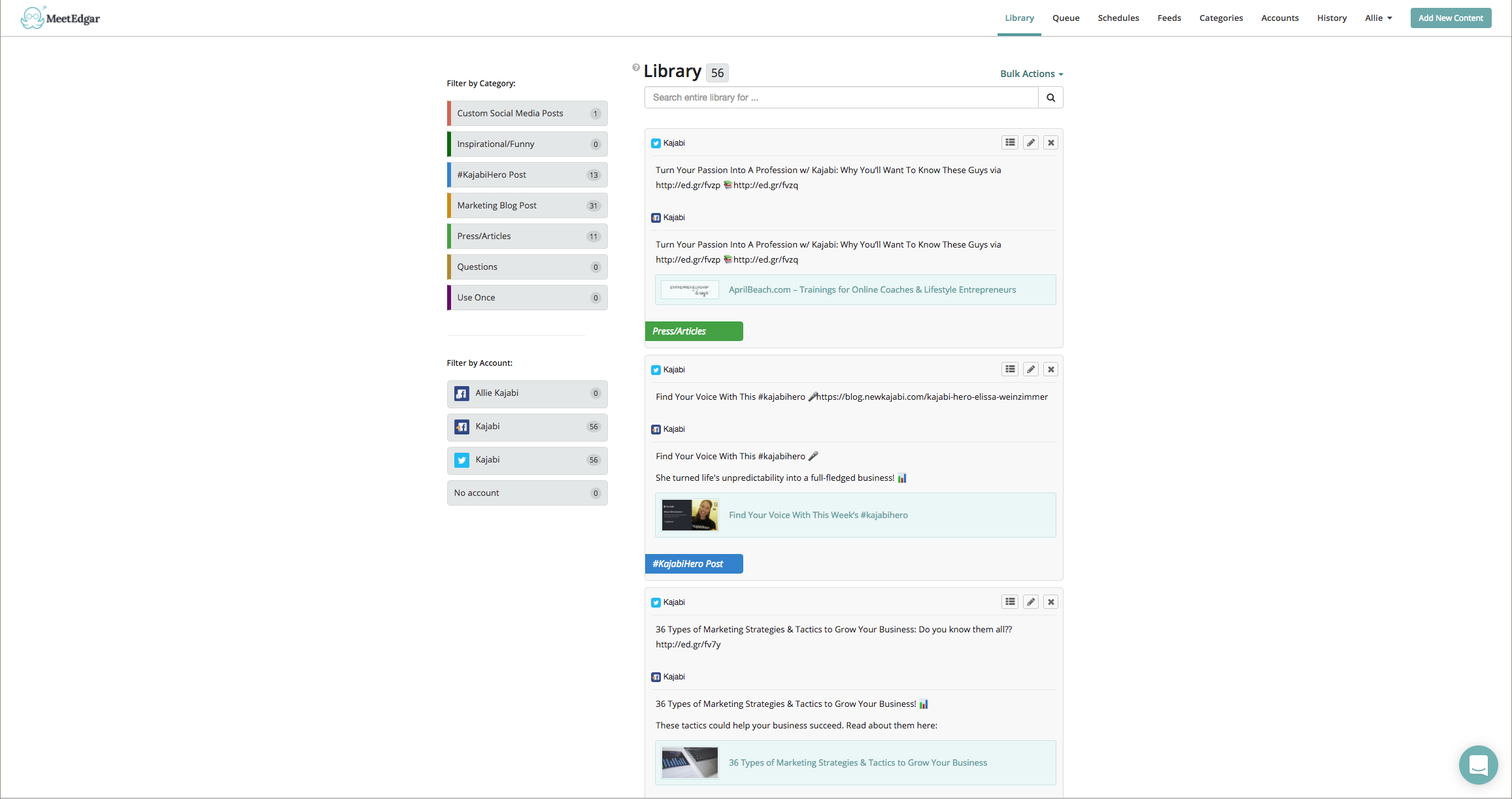Open the chat support bubble
Screen dimensions: 1512x799
pyautogui.click(x=1478, y=764)
